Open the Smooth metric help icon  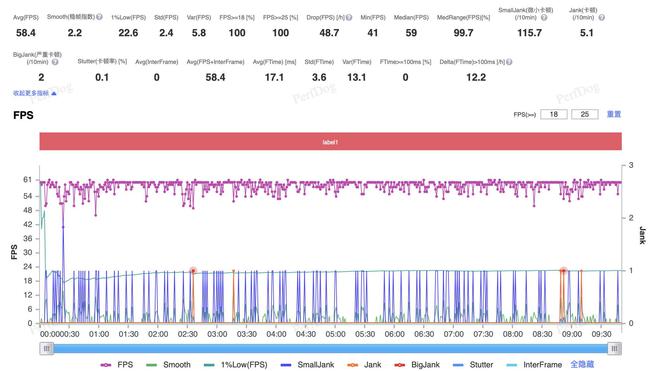coord(99,17)
